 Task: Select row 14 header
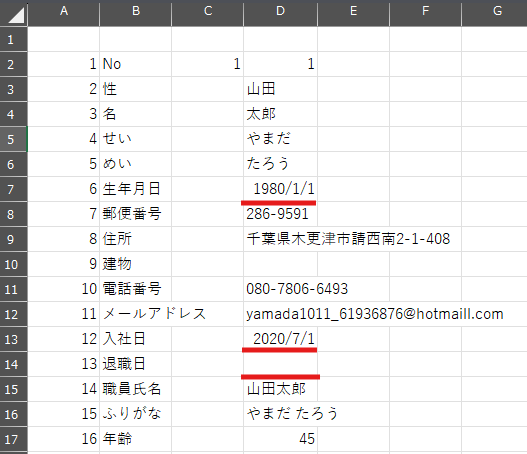click(13, 364)
